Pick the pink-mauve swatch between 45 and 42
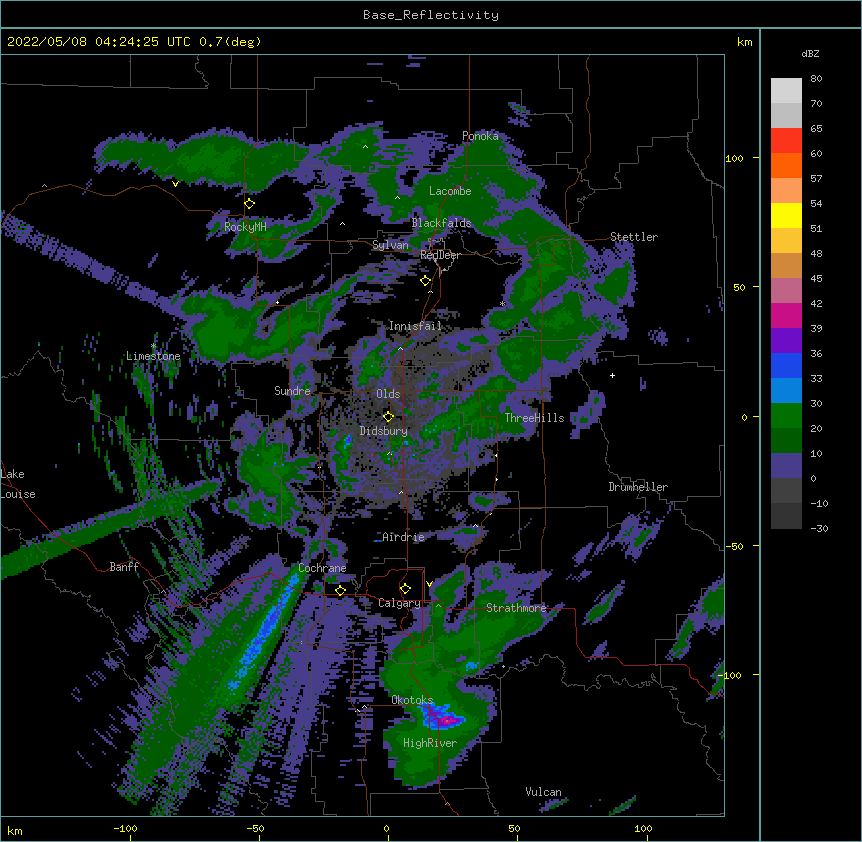 coord(786,291)
